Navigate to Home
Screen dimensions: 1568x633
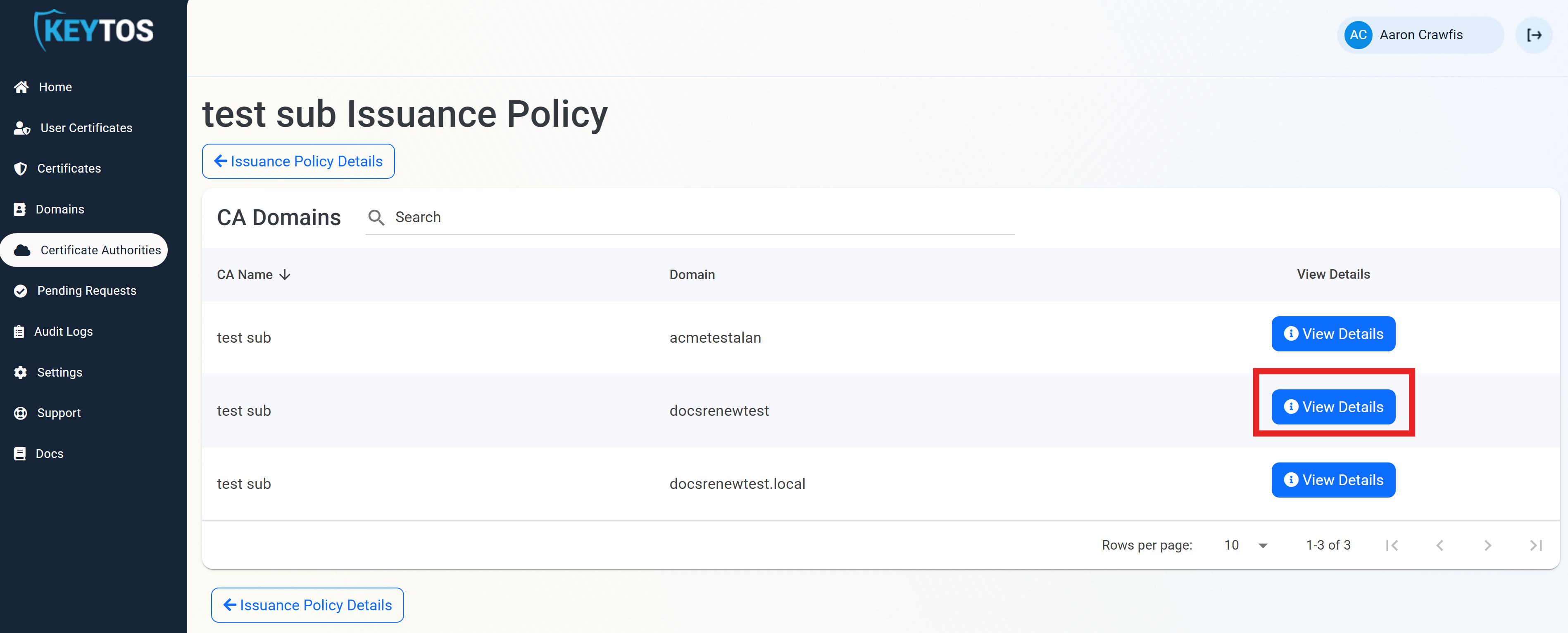(x=55, y=87)
